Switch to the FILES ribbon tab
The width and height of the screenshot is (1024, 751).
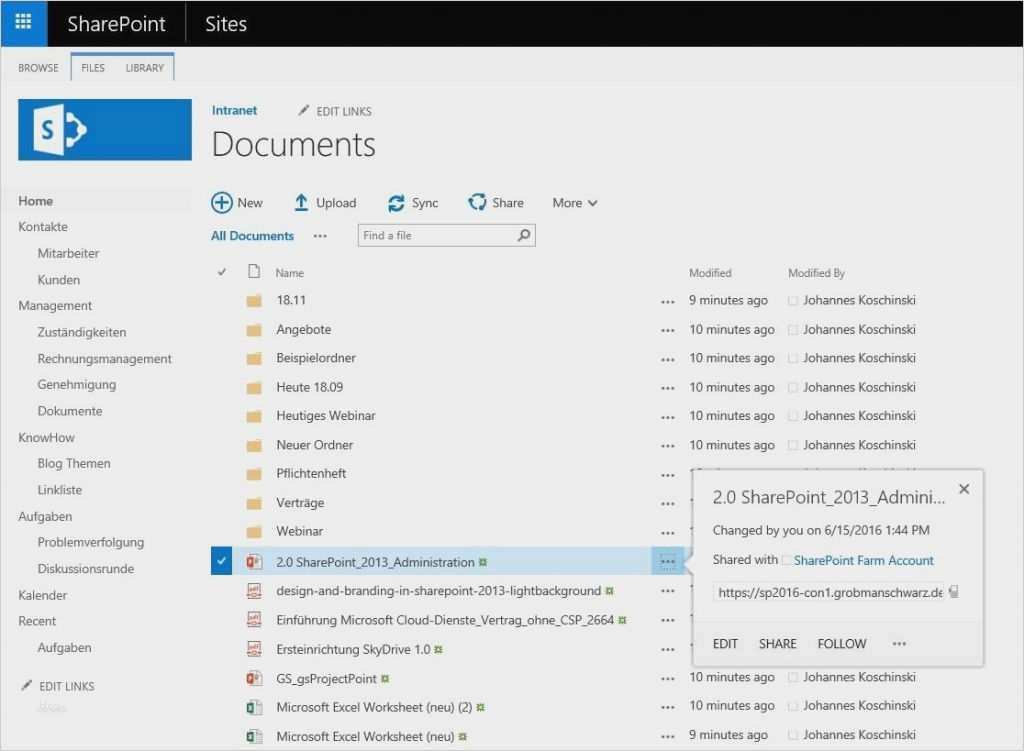tap(93, 68)
